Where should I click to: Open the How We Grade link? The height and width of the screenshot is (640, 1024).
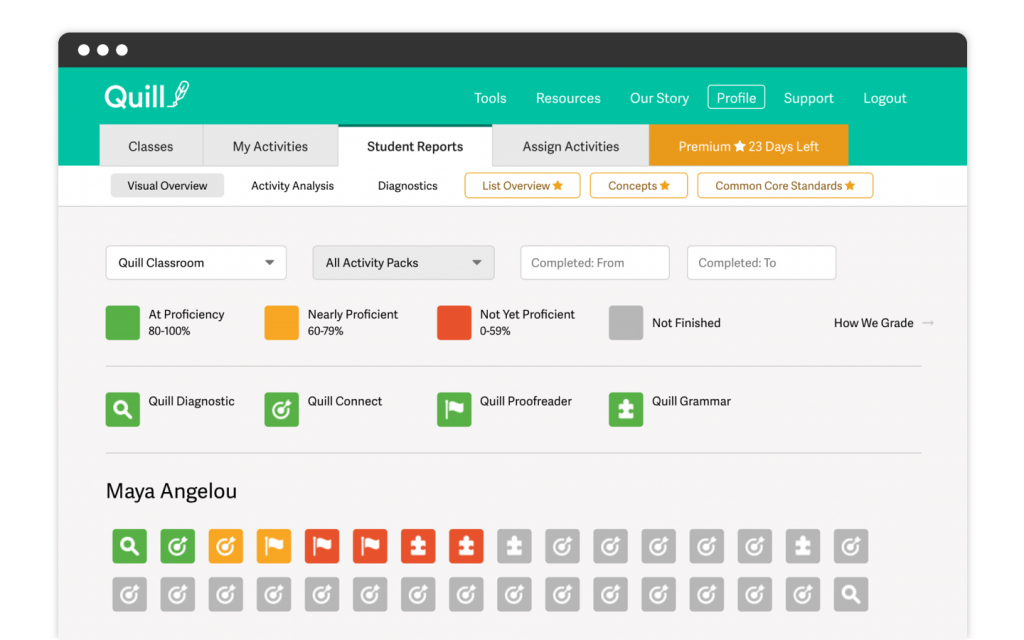(x=884, y=323)
